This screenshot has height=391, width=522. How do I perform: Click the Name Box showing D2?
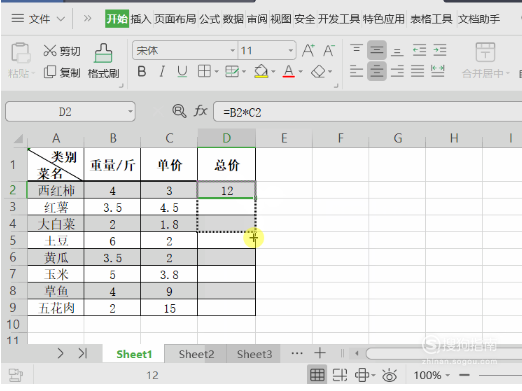[70, 111]
